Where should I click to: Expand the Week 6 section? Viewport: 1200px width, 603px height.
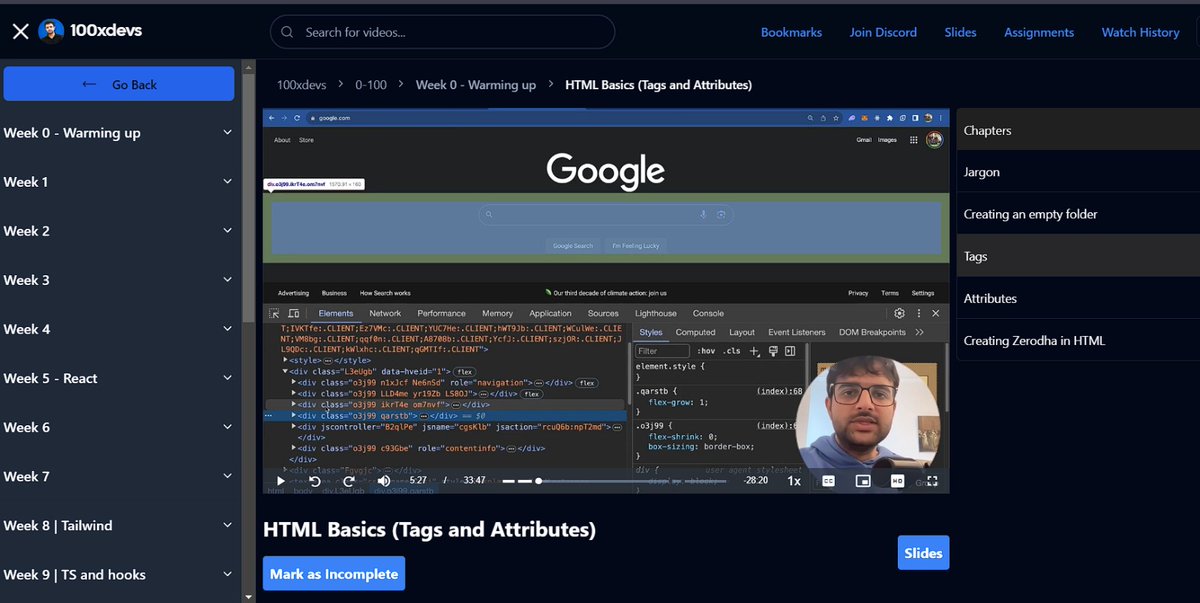[118, 427]
